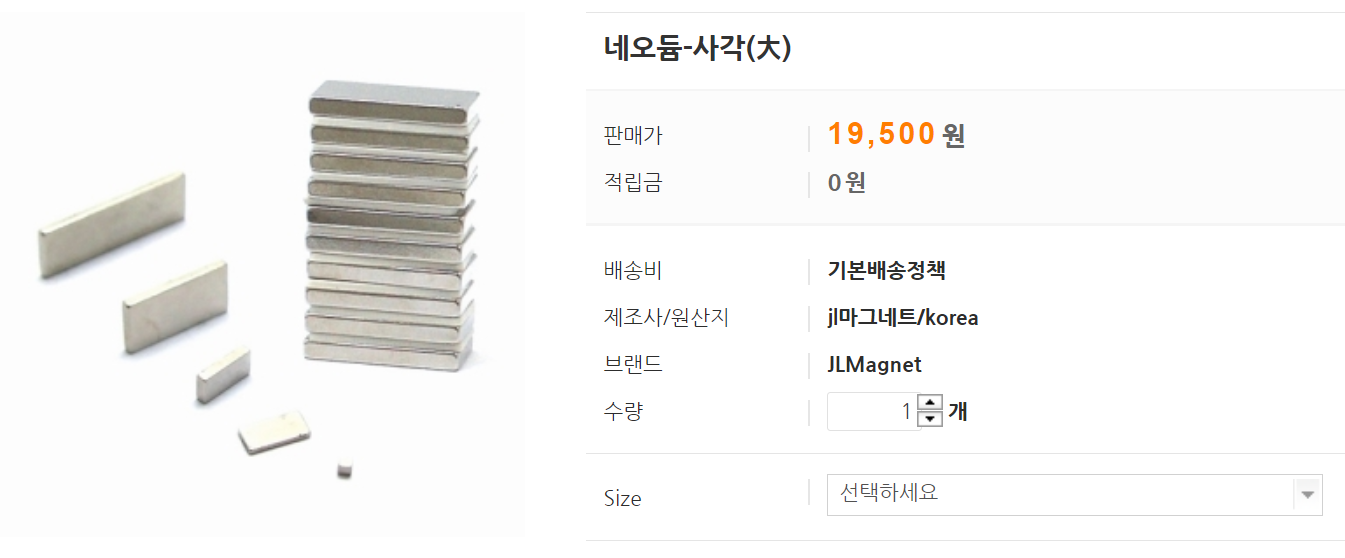Decrease quantity with the down arrow
The width and height of the screenshot is (1345, 558).
click(930, 419)
